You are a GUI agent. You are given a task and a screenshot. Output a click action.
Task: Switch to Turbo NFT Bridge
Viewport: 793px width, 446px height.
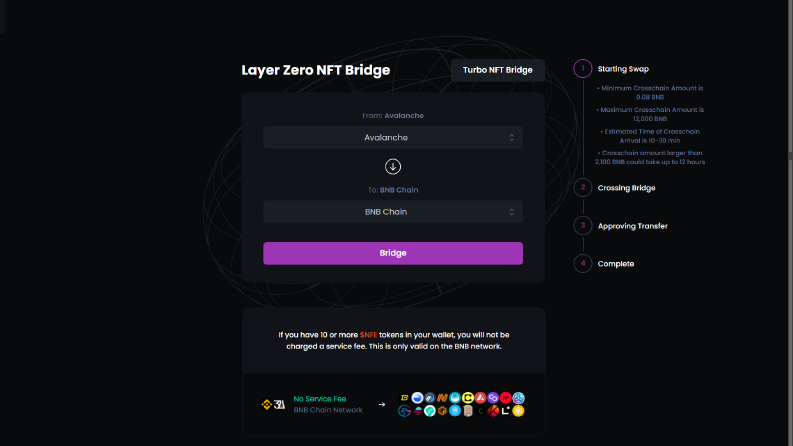pyautogui.click(x=498, y=70)
